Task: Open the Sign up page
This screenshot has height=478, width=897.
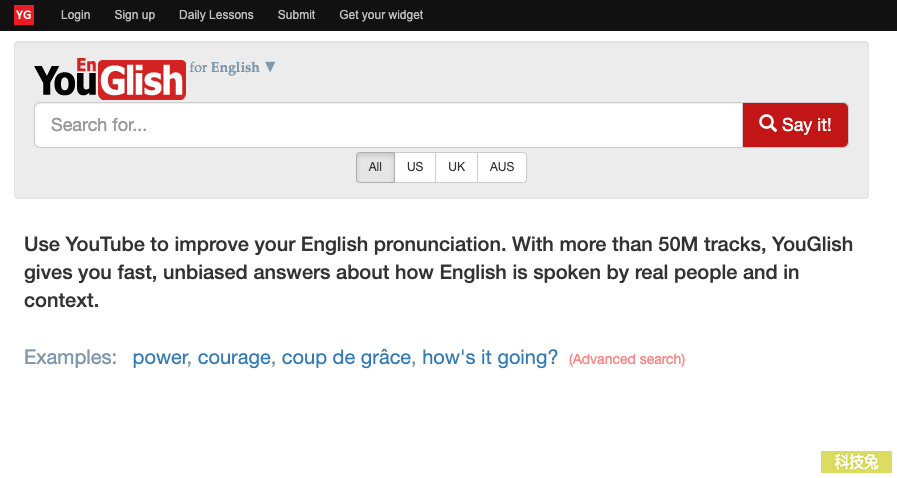Action: coord(134,15)
